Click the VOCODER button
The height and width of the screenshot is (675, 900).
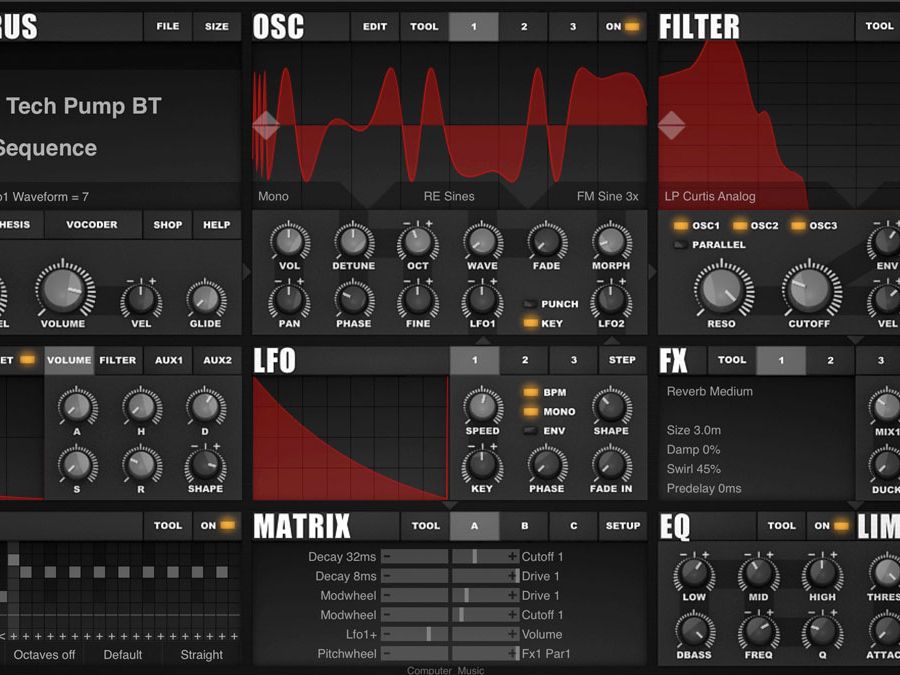click(x=92, y=224)
